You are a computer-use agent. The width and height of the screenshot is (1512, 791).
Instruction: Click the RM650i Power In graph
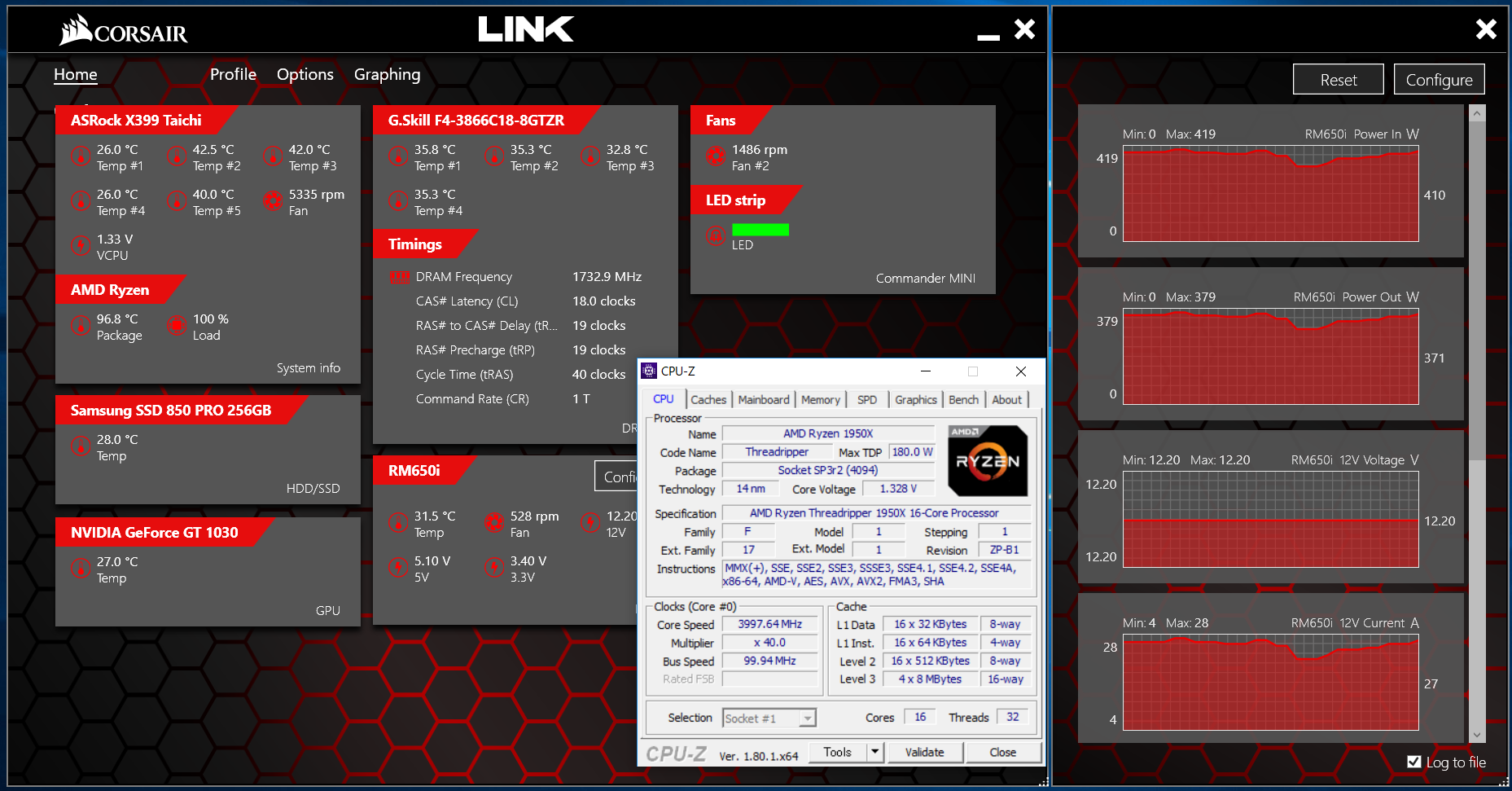coord(1271,194)
